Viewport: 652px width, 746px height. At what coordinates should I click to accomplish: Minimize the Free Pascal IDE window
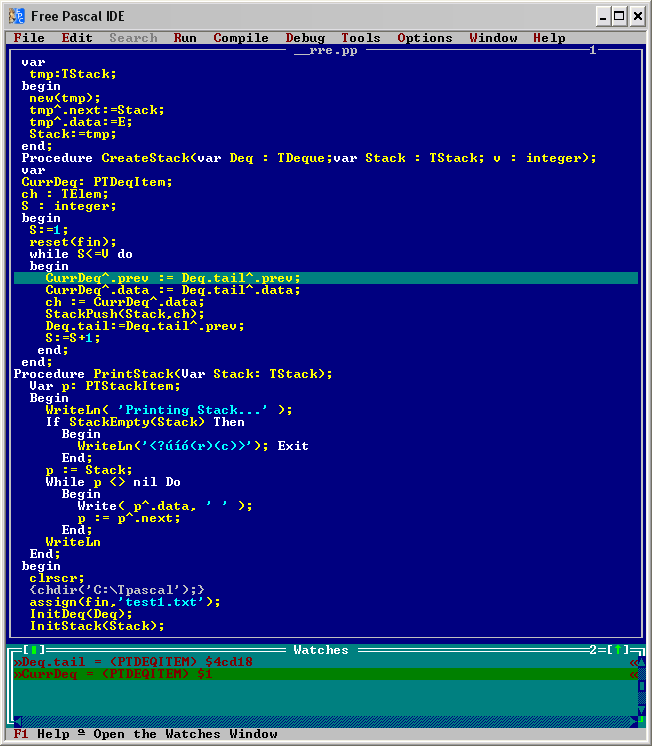[x=604, y=15]
